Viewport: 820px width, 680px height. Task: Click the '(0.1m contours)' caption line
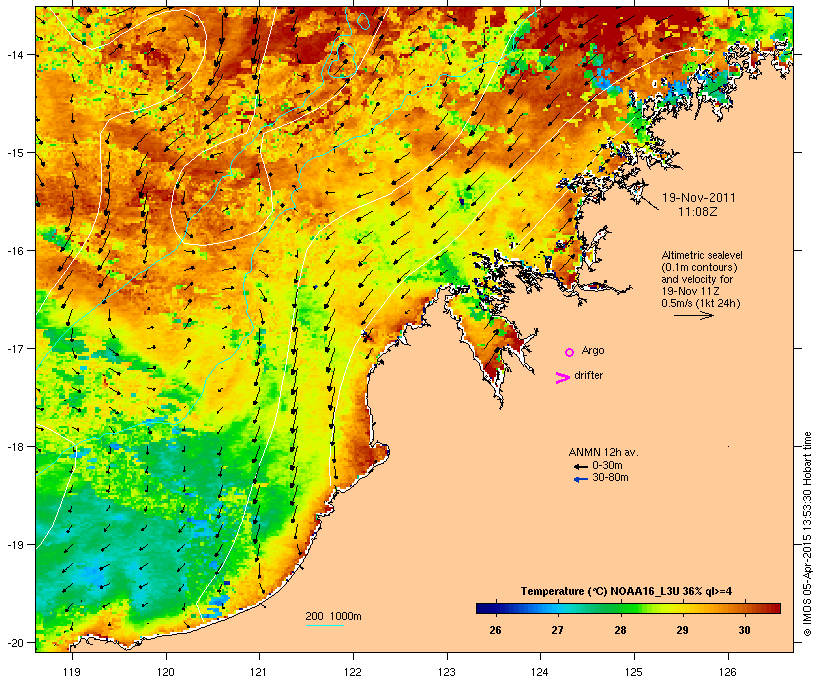pyautogui.click(x=699, y=267)
